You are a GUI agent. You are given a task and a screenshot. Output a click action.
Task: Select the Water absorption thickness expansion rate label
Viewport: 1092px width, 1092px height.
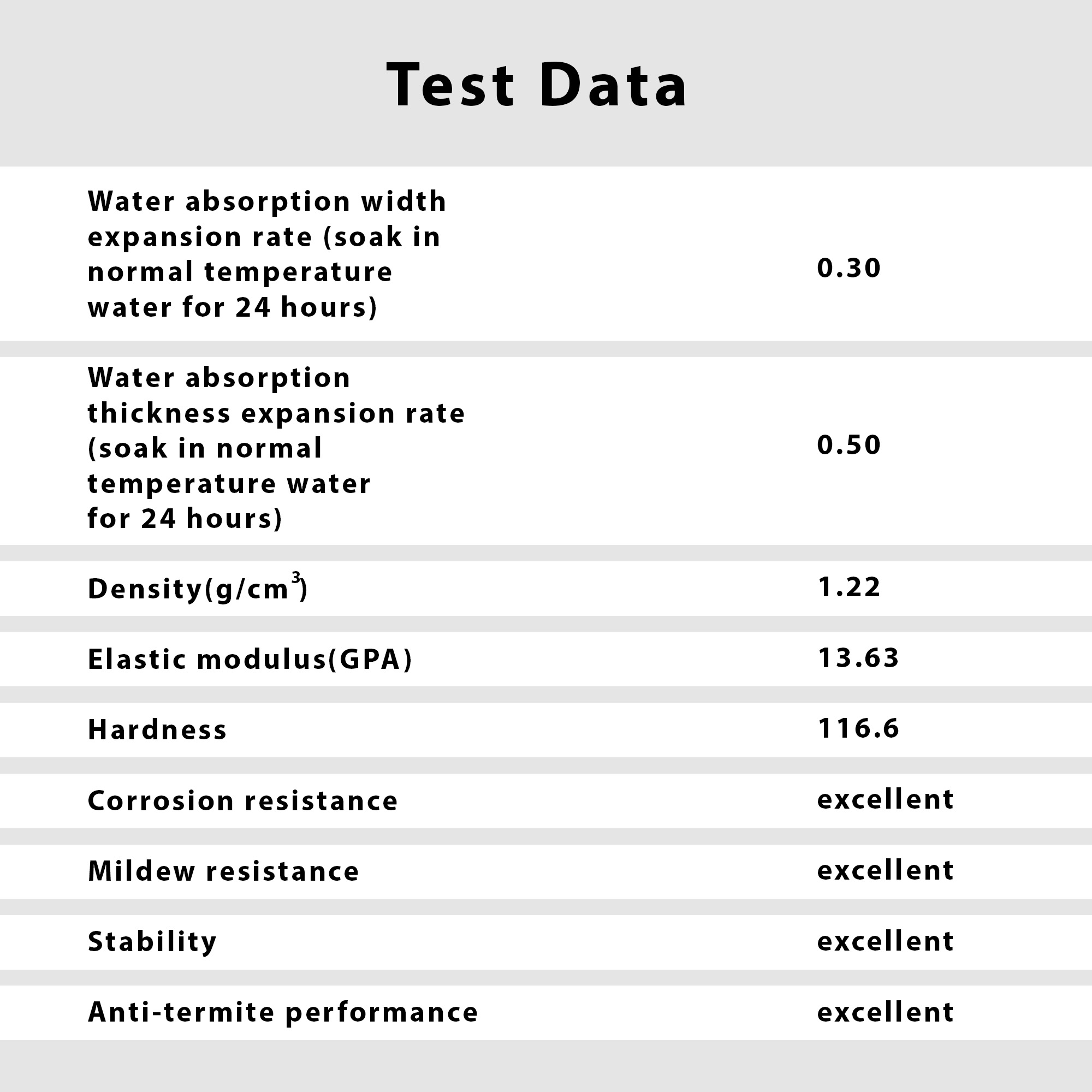pyautogui.click(x=276, y=448)
